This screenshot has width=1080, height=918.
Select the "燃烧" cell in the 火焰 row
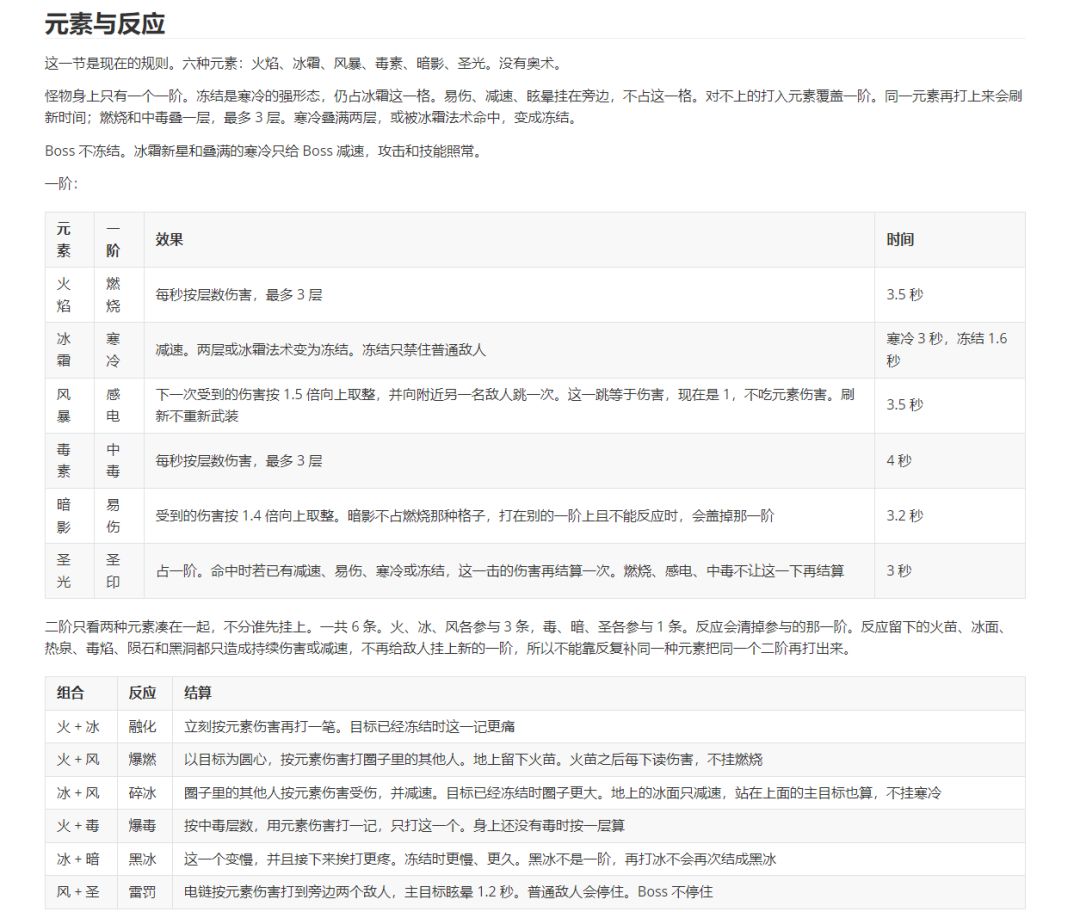click(119, 295)
